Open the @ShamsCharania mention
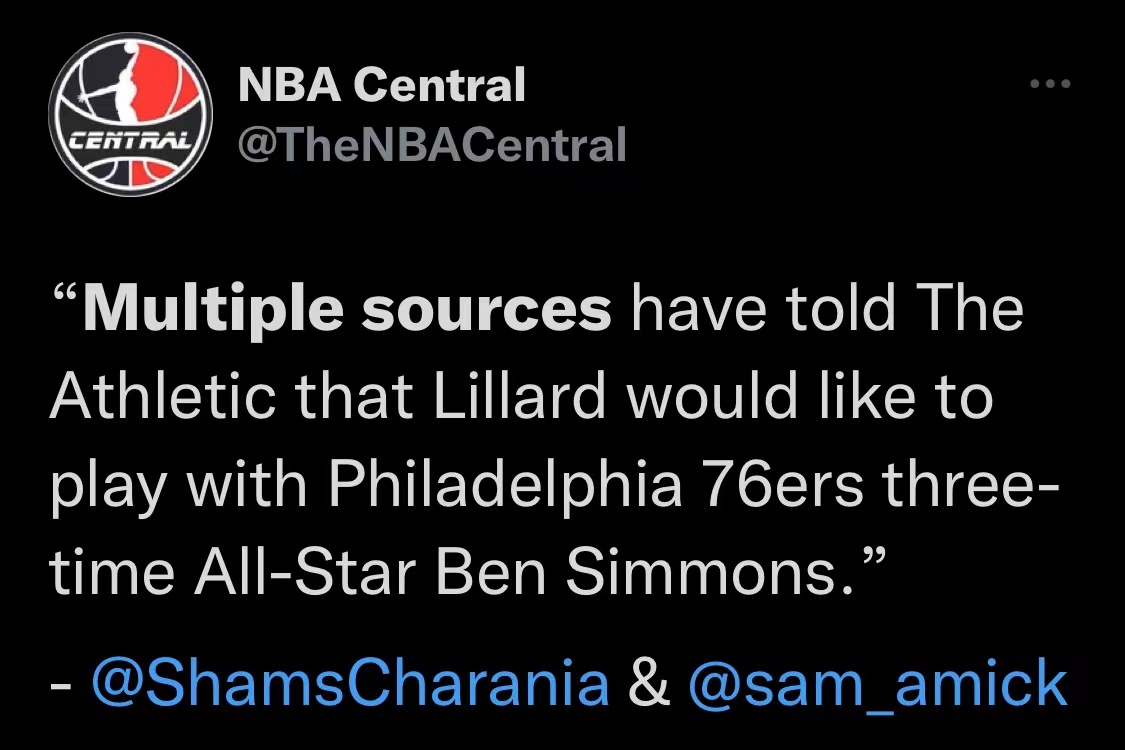The image size is (1125, 750). click(x=350, y=683)
